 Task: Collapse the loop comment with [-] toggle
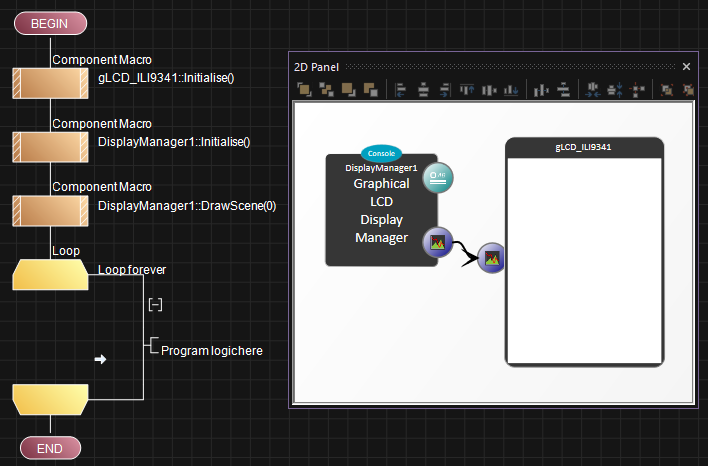(155, 303)
